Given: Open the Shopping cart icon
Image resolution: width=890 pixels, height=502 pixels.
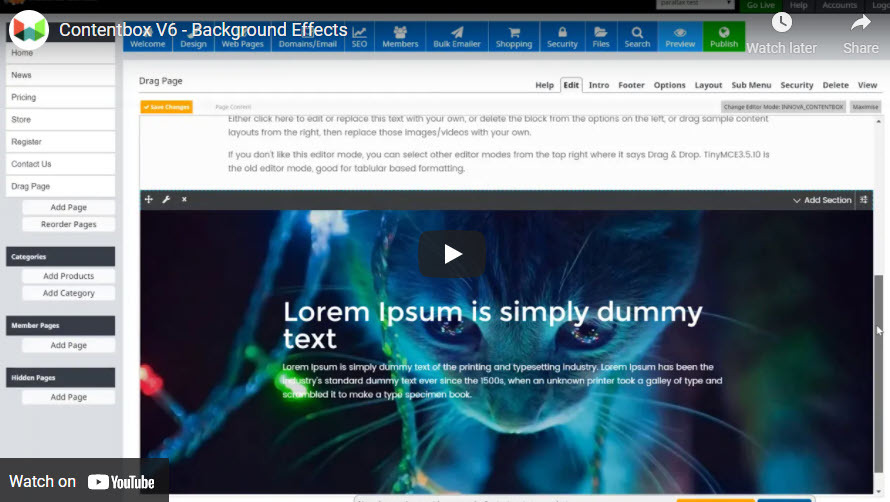Looking at the screenshot, I should point(514,32).
